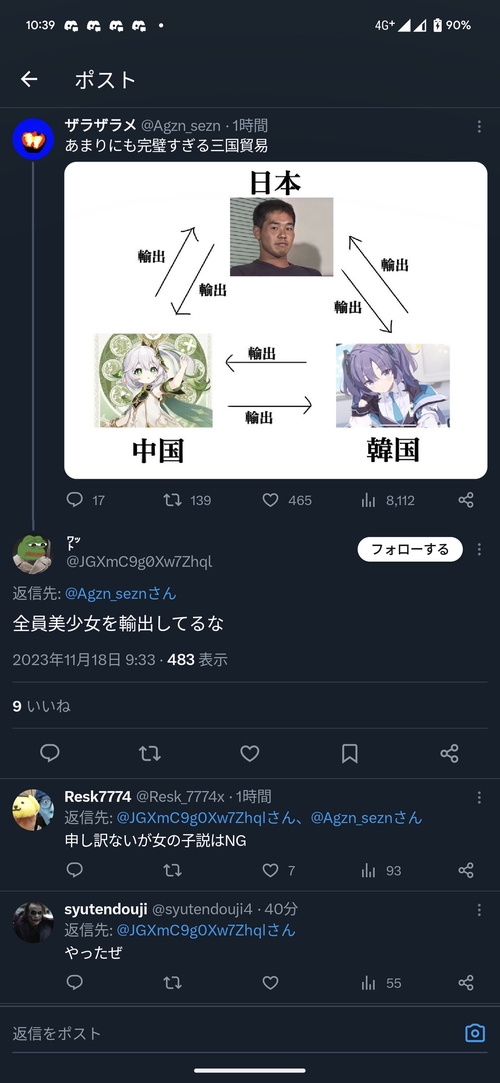Image resolution: width=500 pixels, height=1083 pixels.
Task: Open the @Agzn_seznさん reply-to link
Action: (x=121, y=593)
